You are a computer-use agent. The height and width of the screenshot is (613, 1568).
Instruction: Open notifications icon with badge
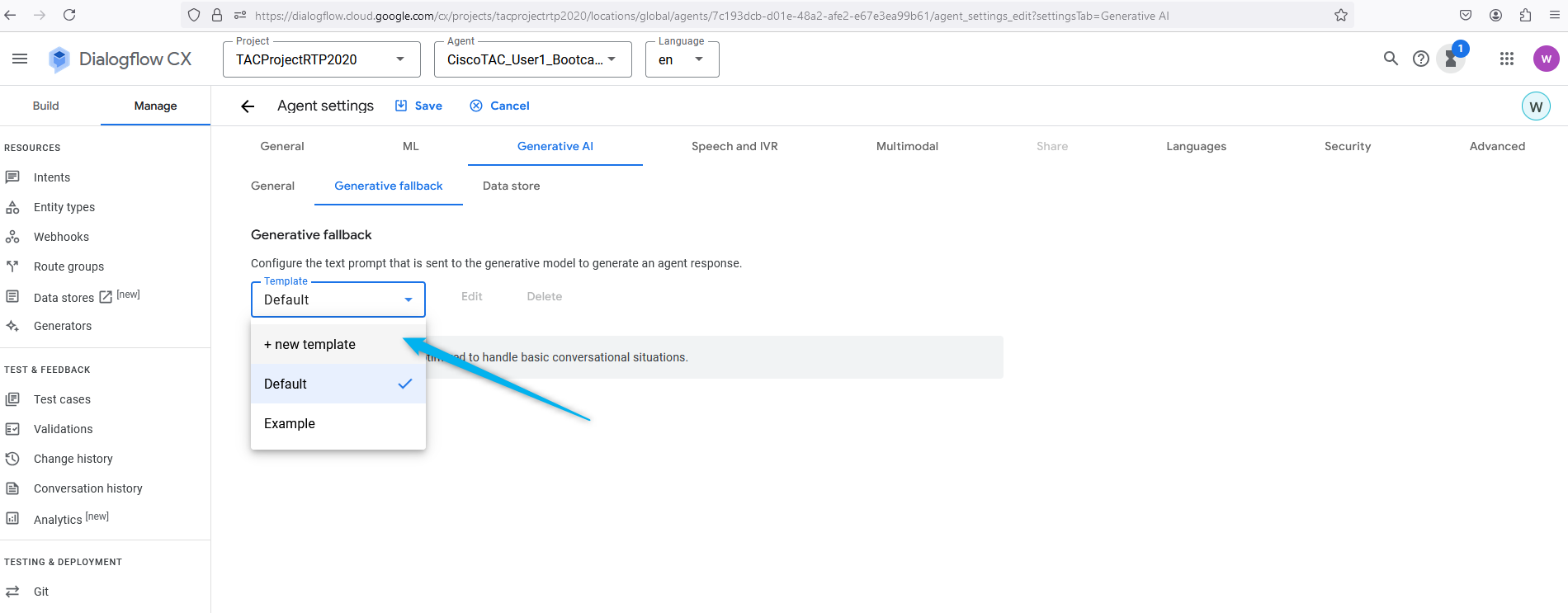coord(1452,59)
